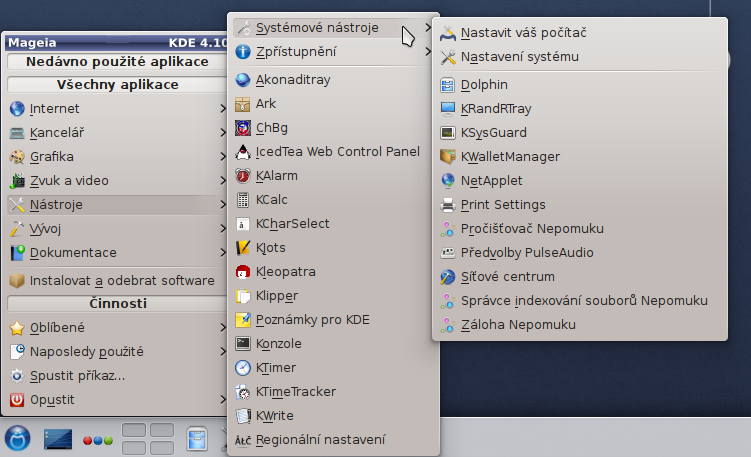The width and height of the screenshot is (751, 457).
Task: Open the Grafika palette icon
Action: click(17, 157)
